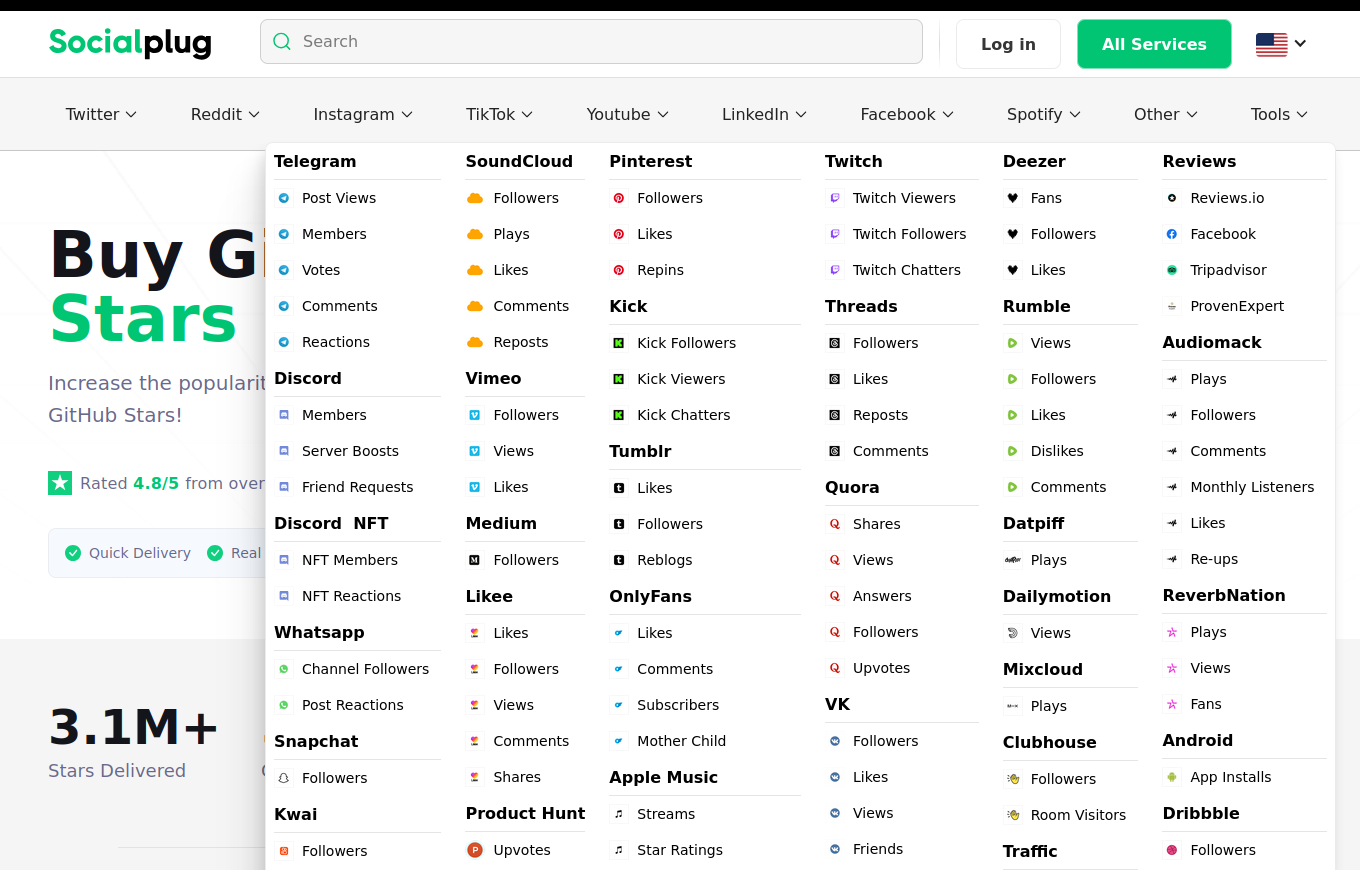Open Apple Music Star Ratings link
The image size is (1360, 870).
point(679,850)
